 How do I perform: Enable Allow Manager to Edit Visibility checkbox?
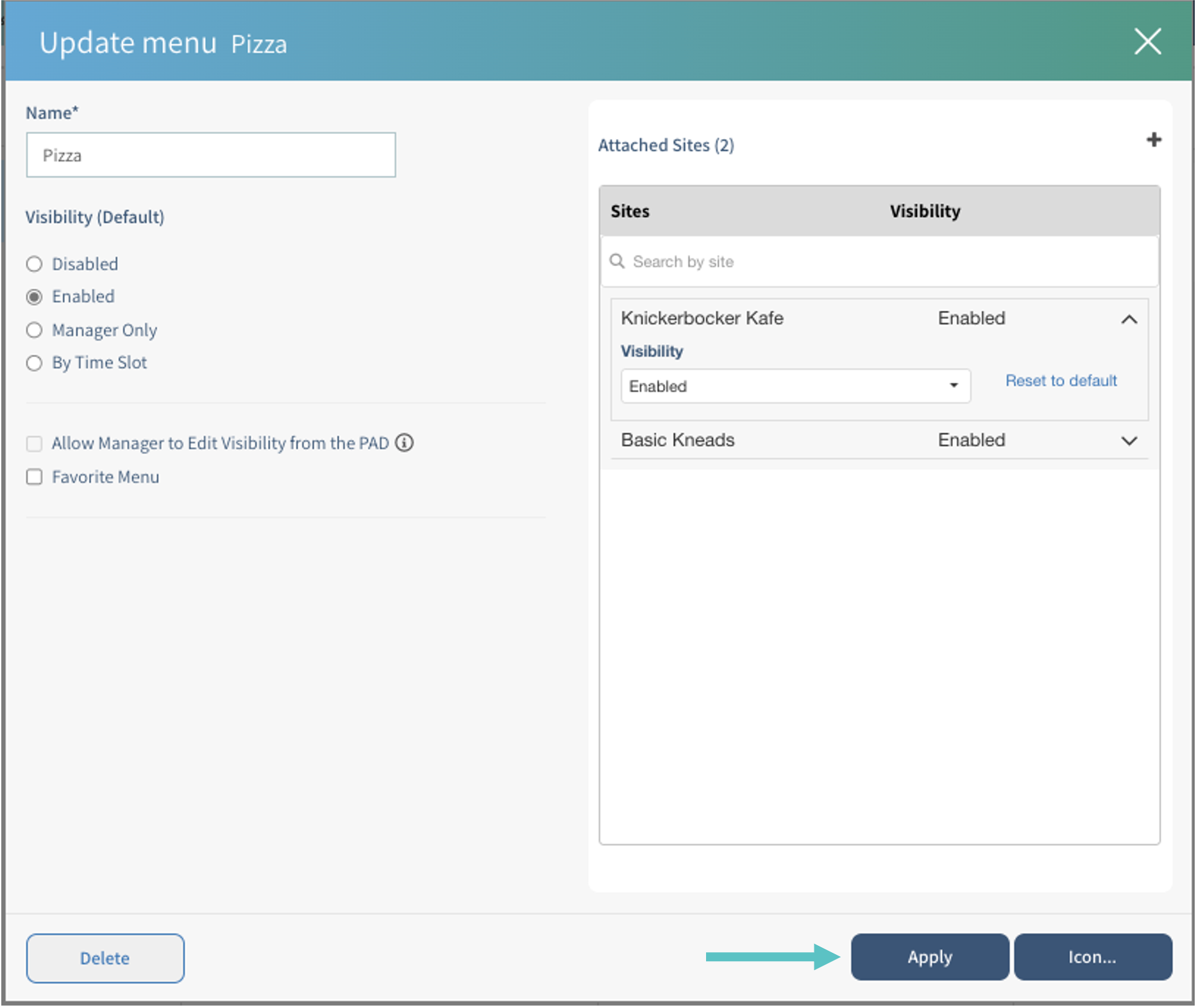35,444
